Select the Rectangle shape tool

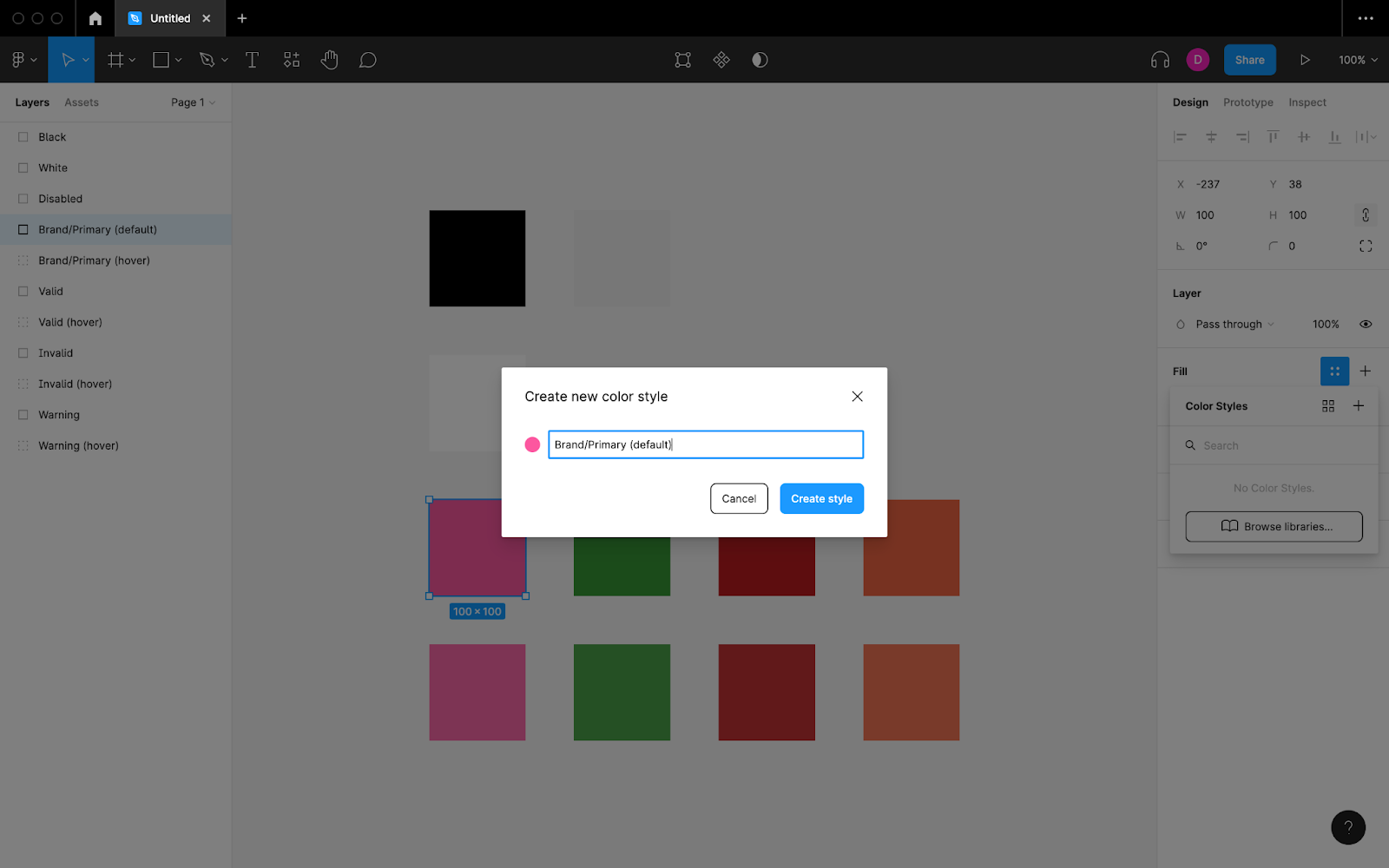pos(161,60)
